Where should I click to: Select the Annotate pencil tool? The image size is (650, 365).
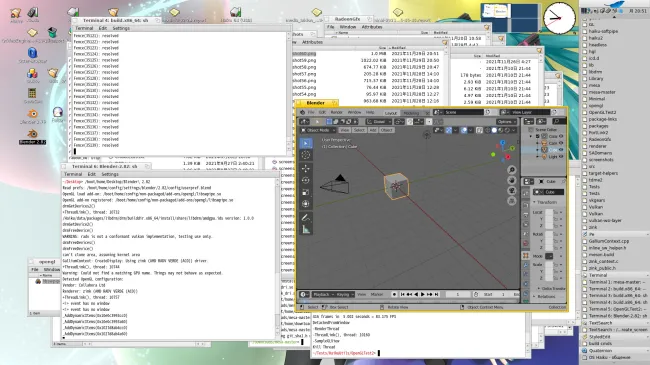point(306,217)
